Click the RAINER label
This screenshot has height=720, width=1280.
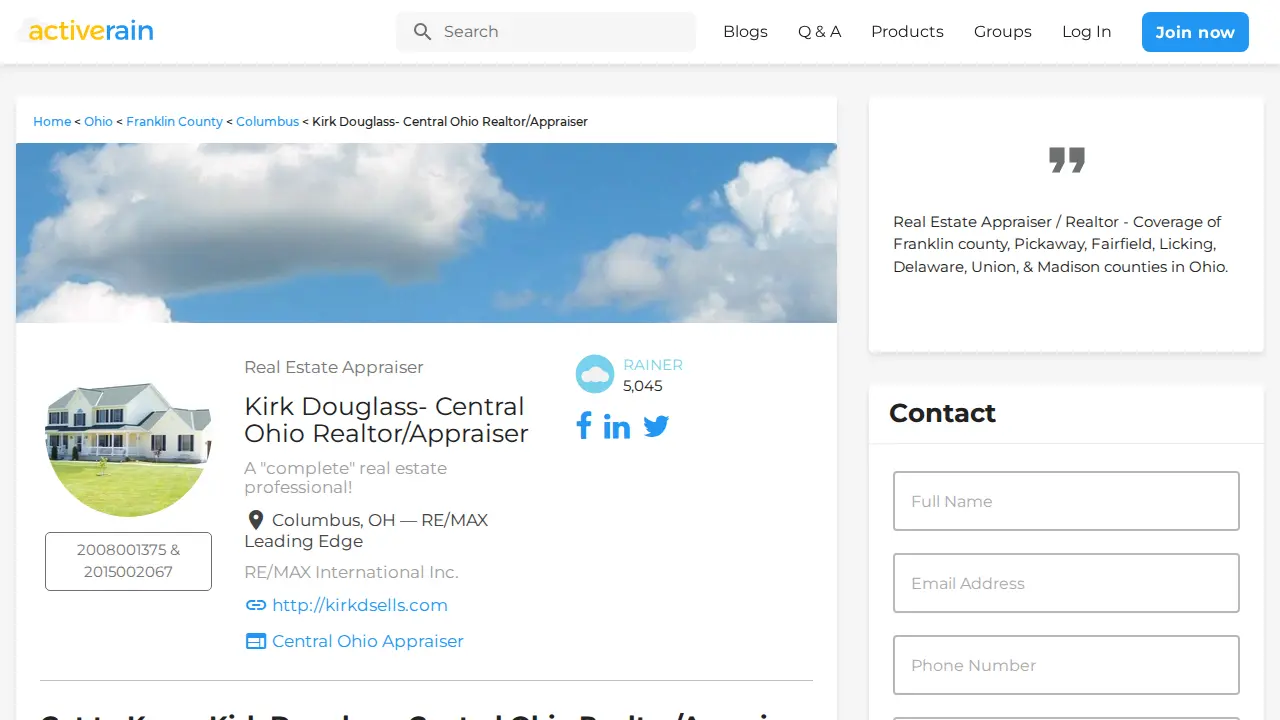tap(653, 365)
